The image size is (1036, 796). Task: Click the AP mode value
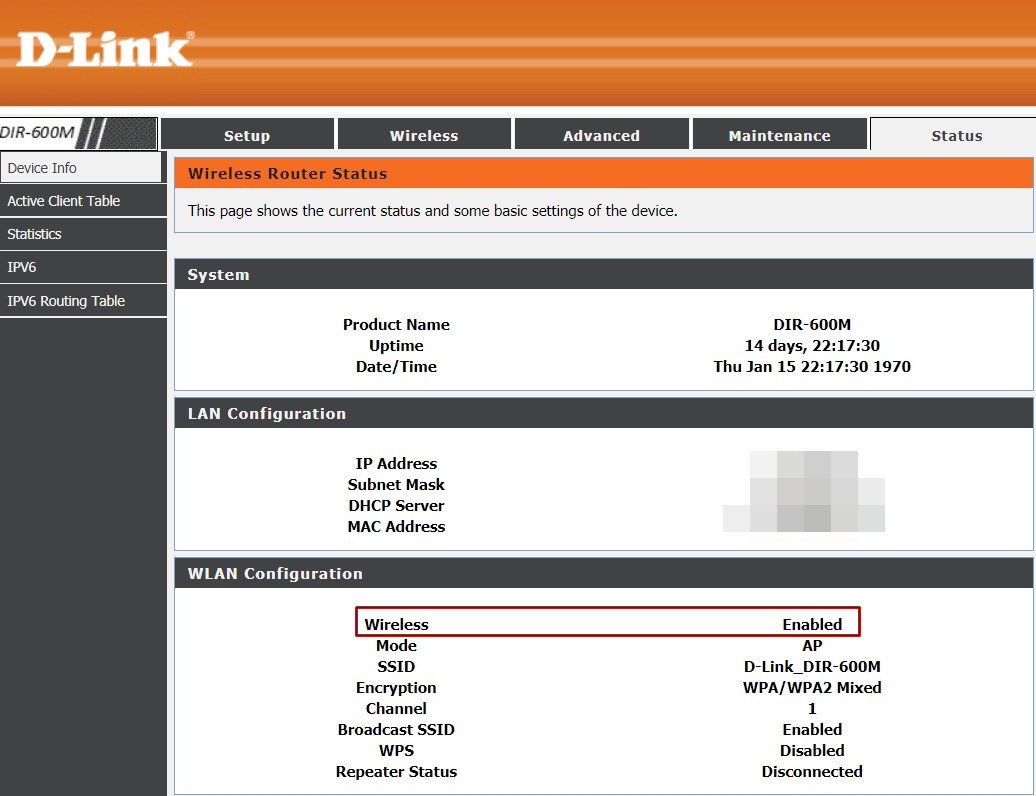pos(812,645)
